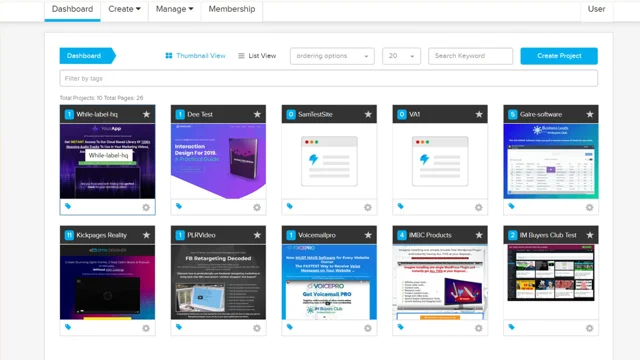Open the 20 per page dropdown
640x360 pixels.
point(401,56)
